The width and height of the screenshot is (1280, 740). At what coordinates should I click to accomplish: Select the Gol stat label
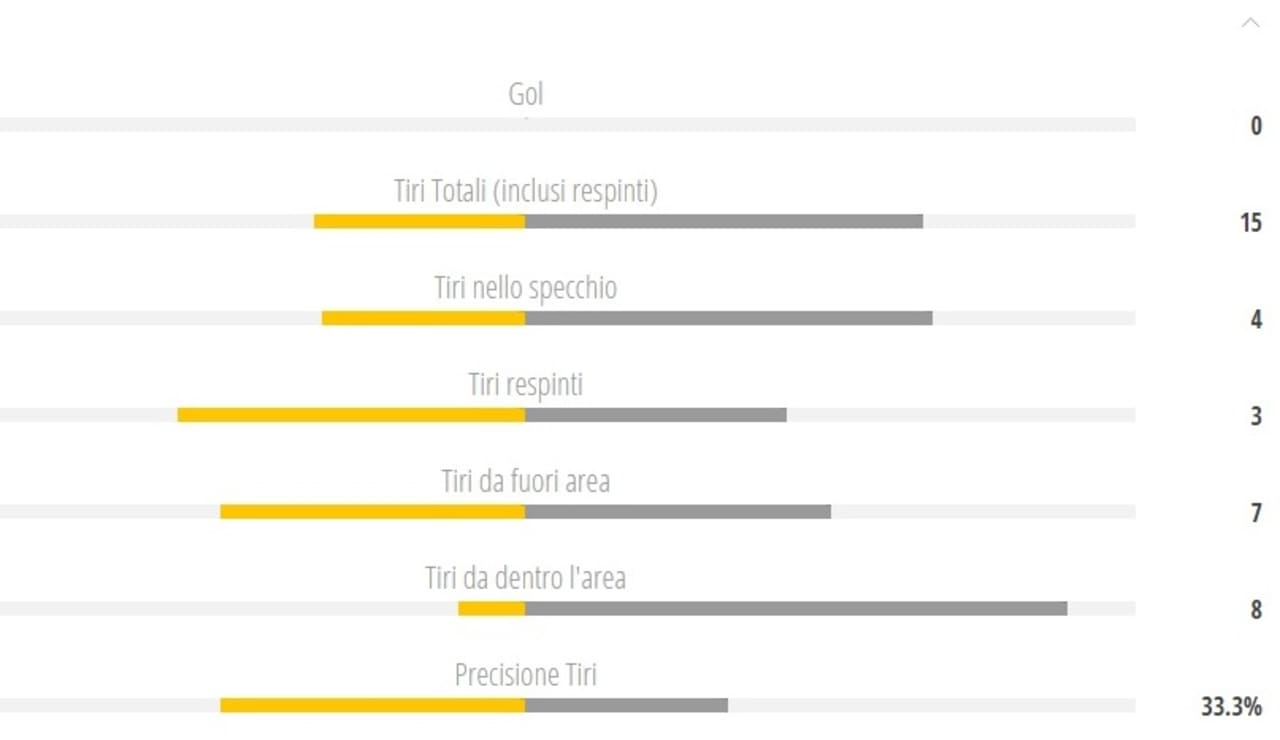coord(526,94)
